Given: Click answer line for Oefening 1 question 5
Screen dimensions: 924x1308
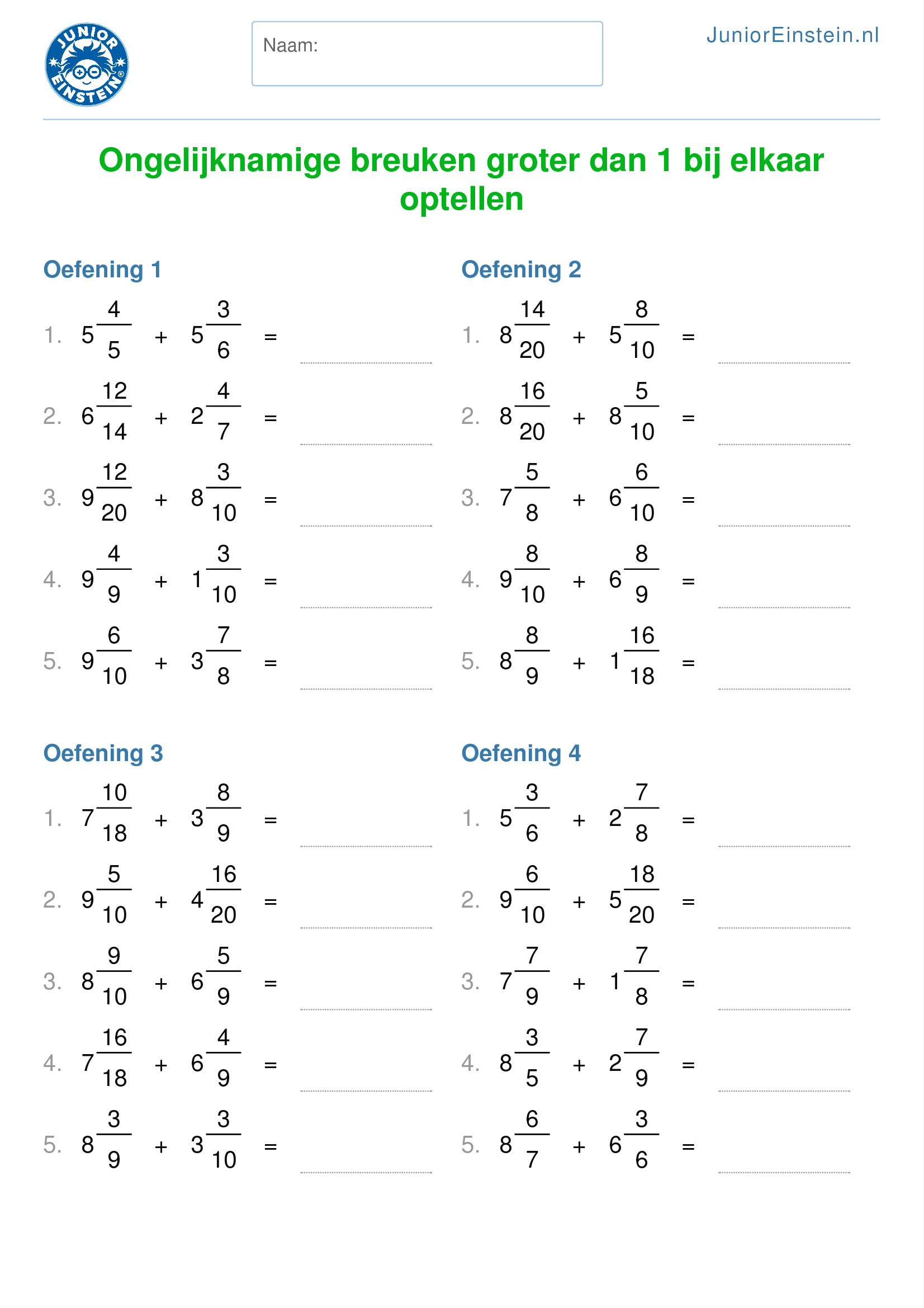Looking at the screenshot, I should tap(366, 689).
